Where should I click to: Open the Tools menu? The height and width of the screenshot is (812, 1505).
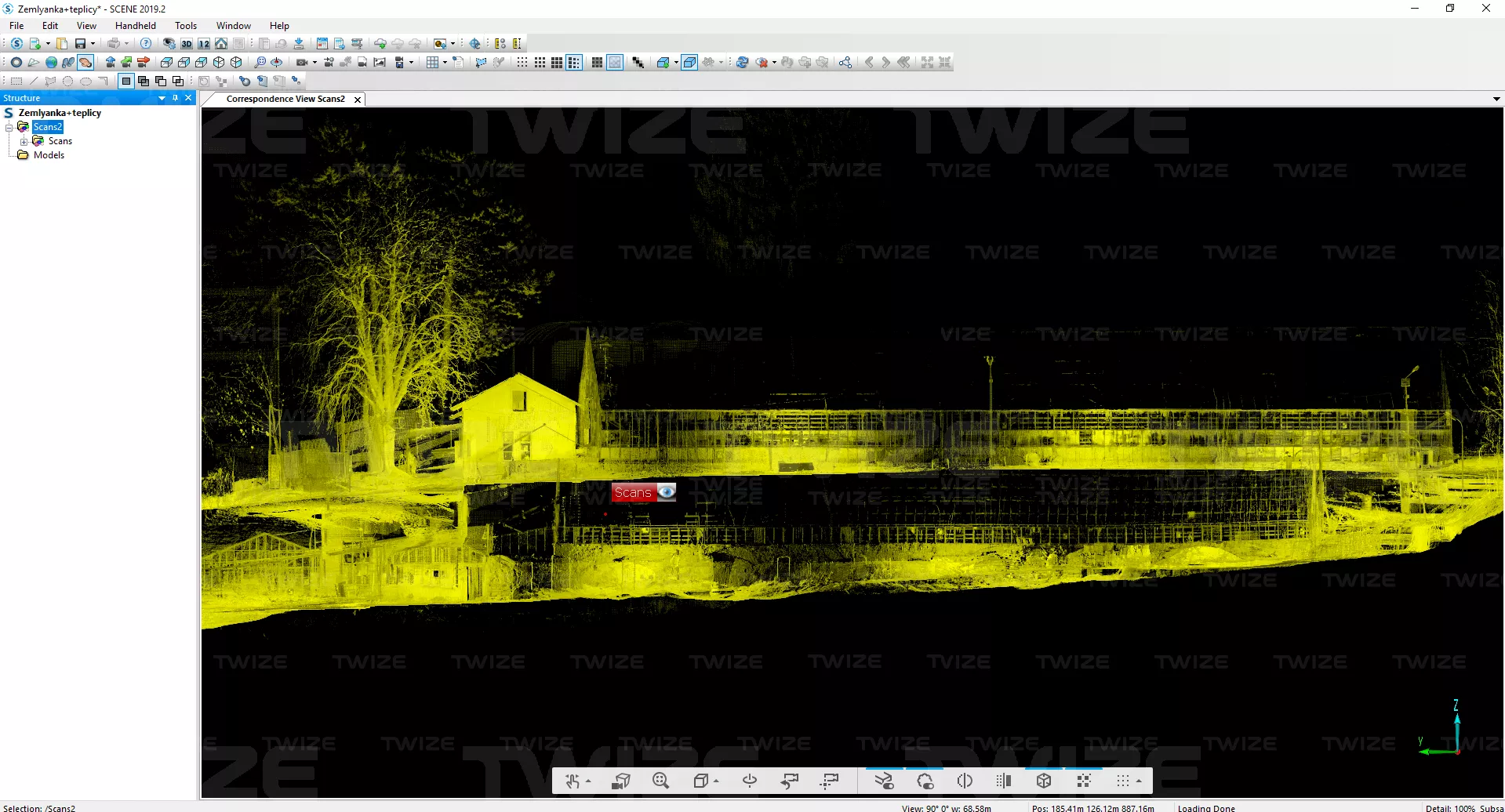coord(186,26)
